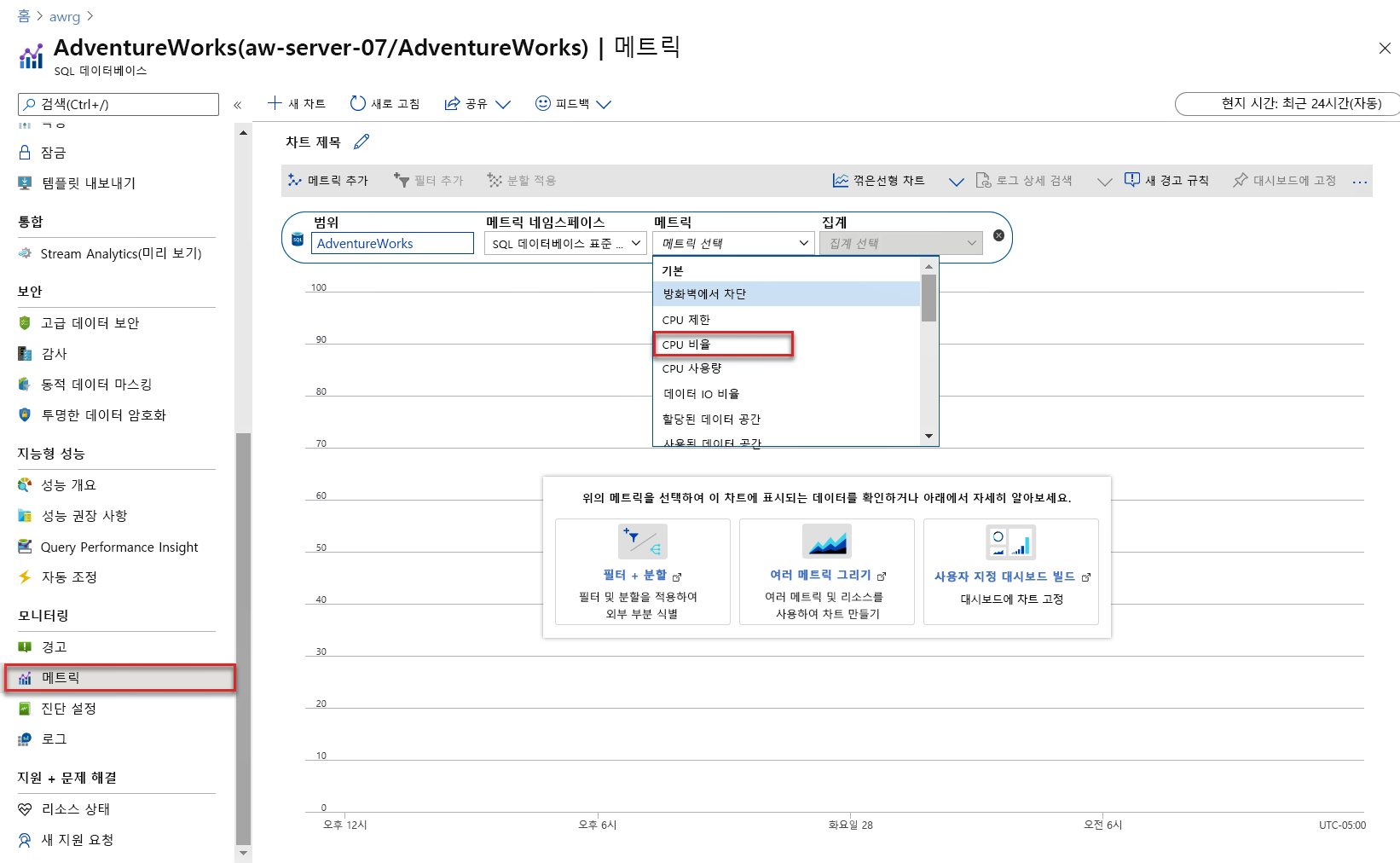Click the 템플릿 내보내기 icon
The width and height of the screenshot is (1400, 863).
click(x=25, y=182)
